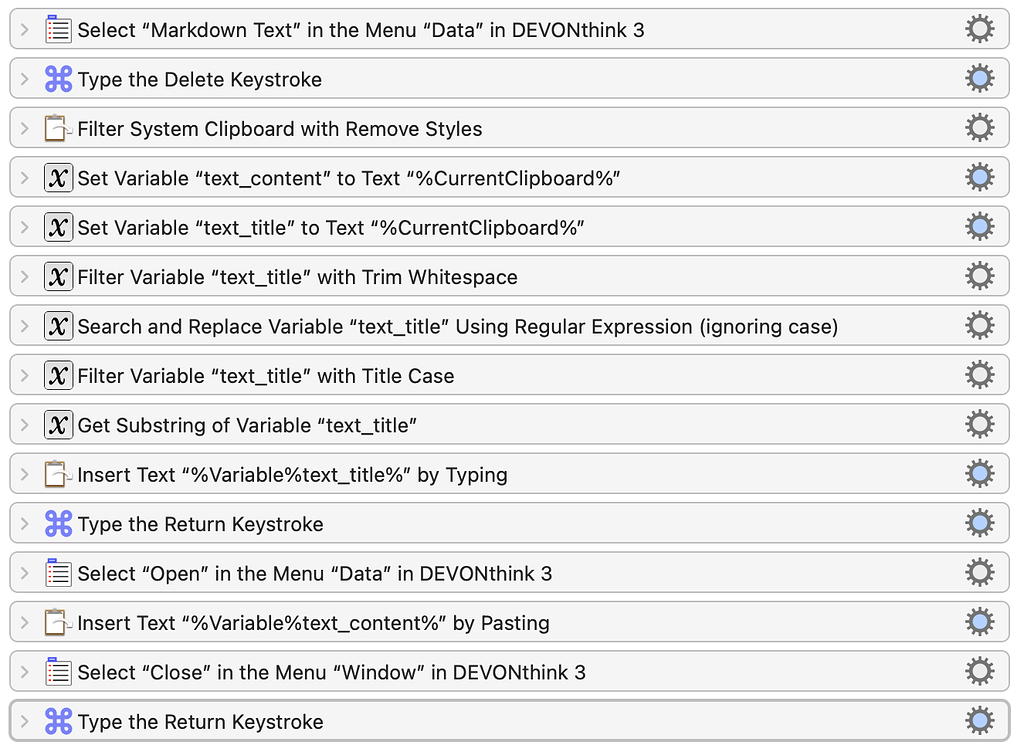Open gear options for Select Close action

(979, 671)
